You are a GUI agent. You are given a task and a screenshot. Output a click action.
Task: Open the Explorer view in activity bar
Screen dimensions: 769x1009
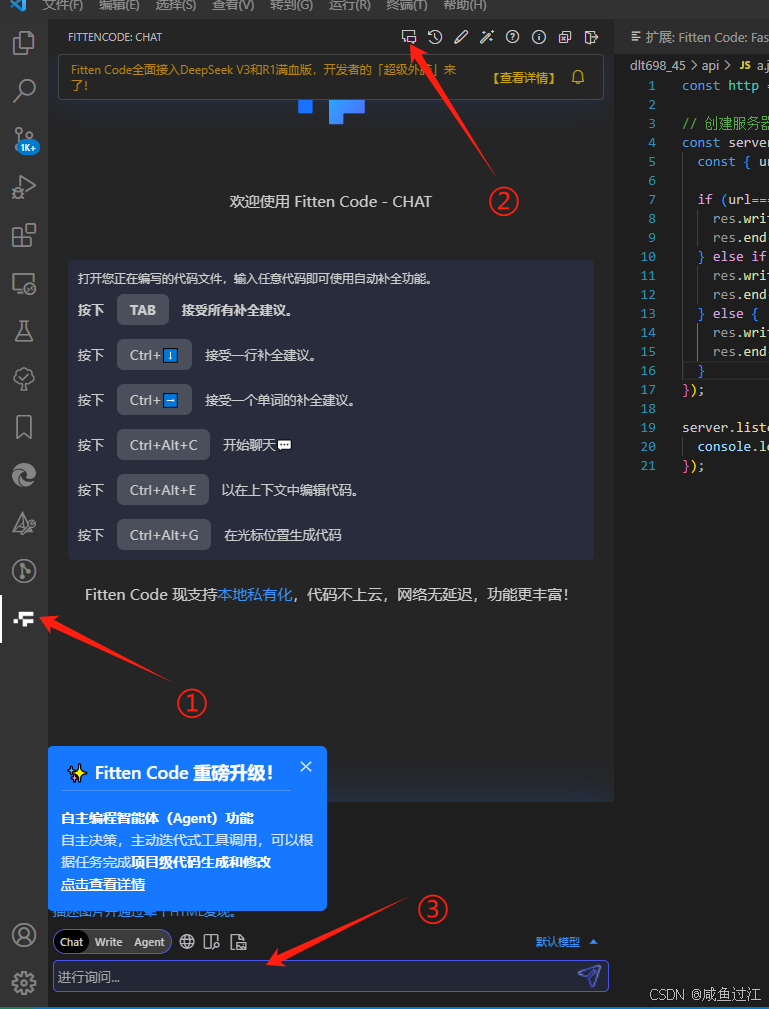click(24, 43)
